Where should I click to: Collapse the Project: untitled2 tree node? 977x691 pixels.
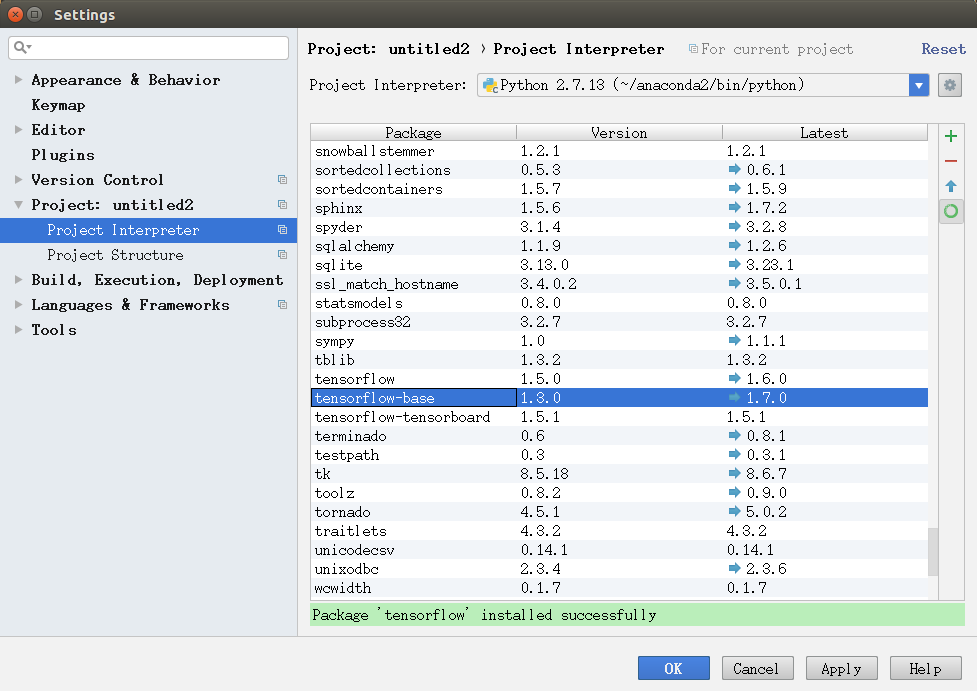[x=18, y=204]
